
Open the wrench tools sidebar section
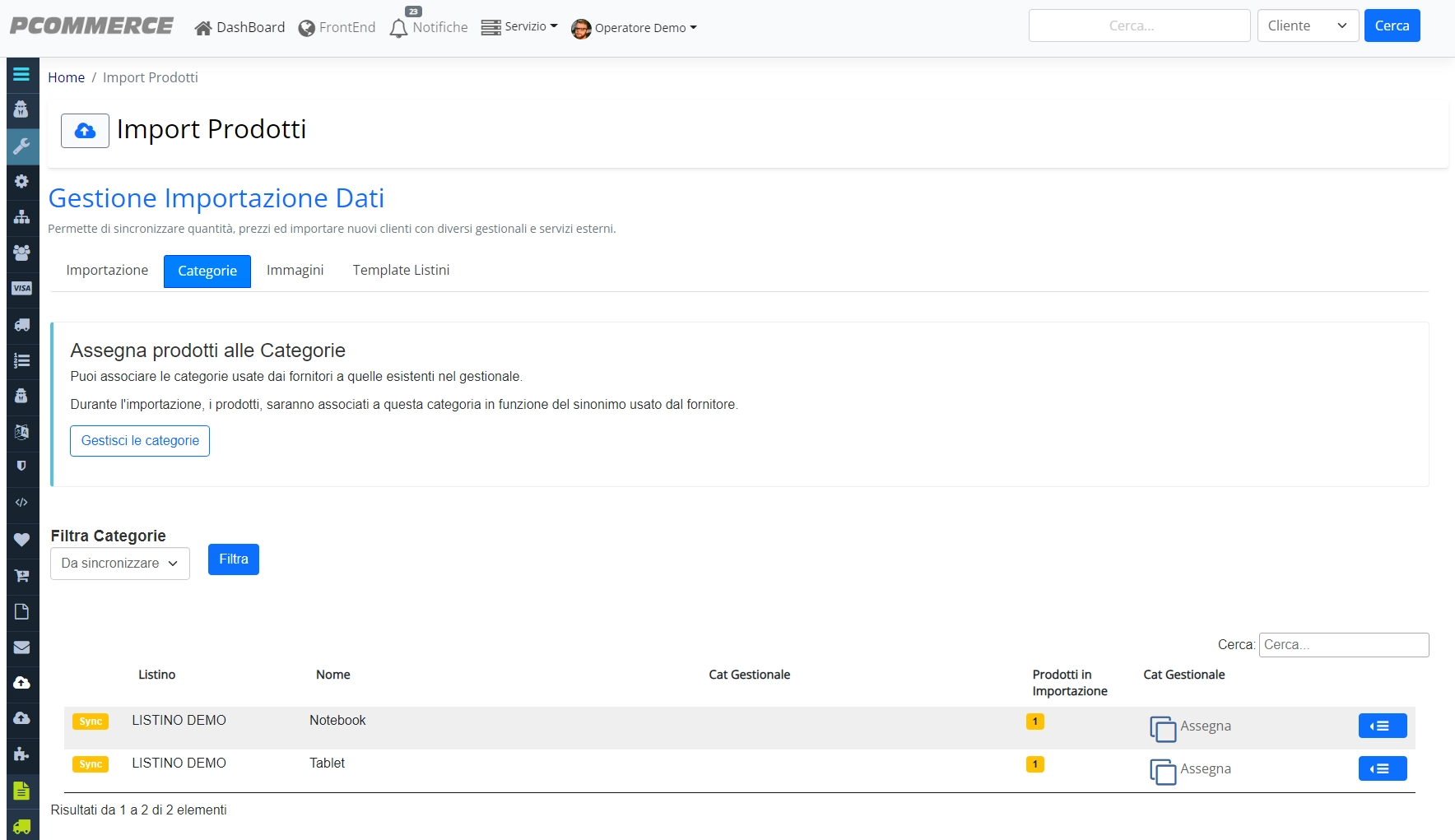tap(21, 146)
